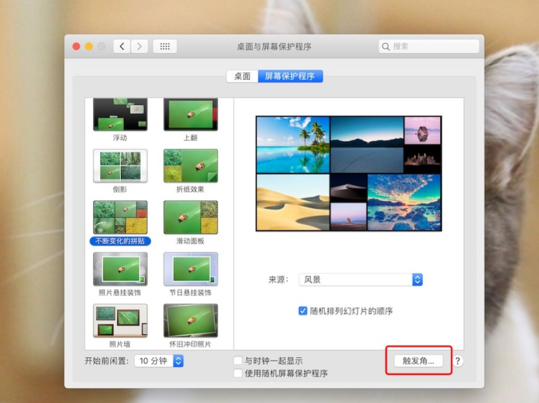
Task: Enable 与时钟一起显示 checkbox
Action: pos(238,360)
